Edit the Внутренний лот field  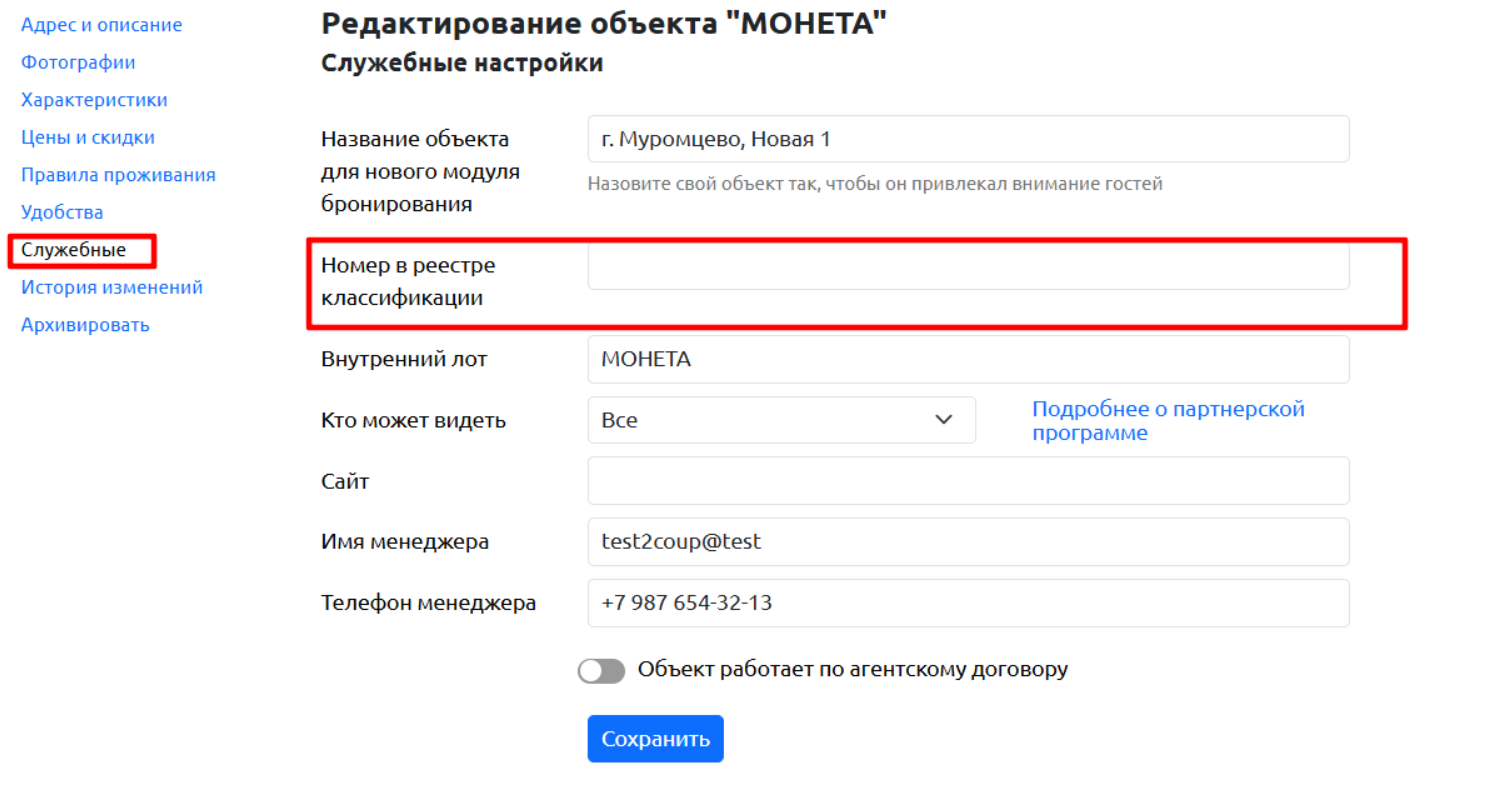[968, 359]
